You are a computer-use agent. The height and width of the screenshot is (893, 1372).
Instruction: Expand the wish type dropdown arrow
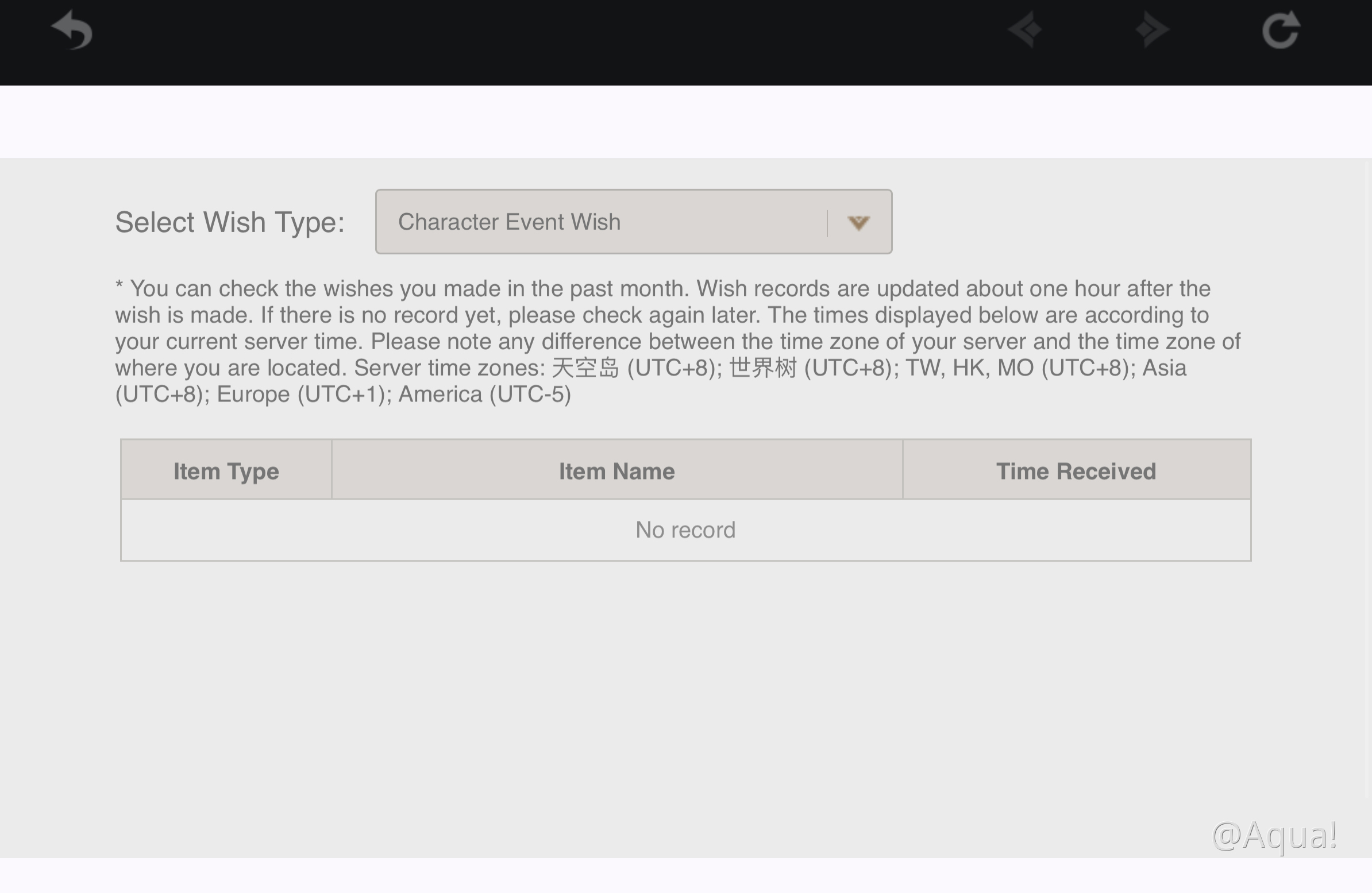point(858,222)
